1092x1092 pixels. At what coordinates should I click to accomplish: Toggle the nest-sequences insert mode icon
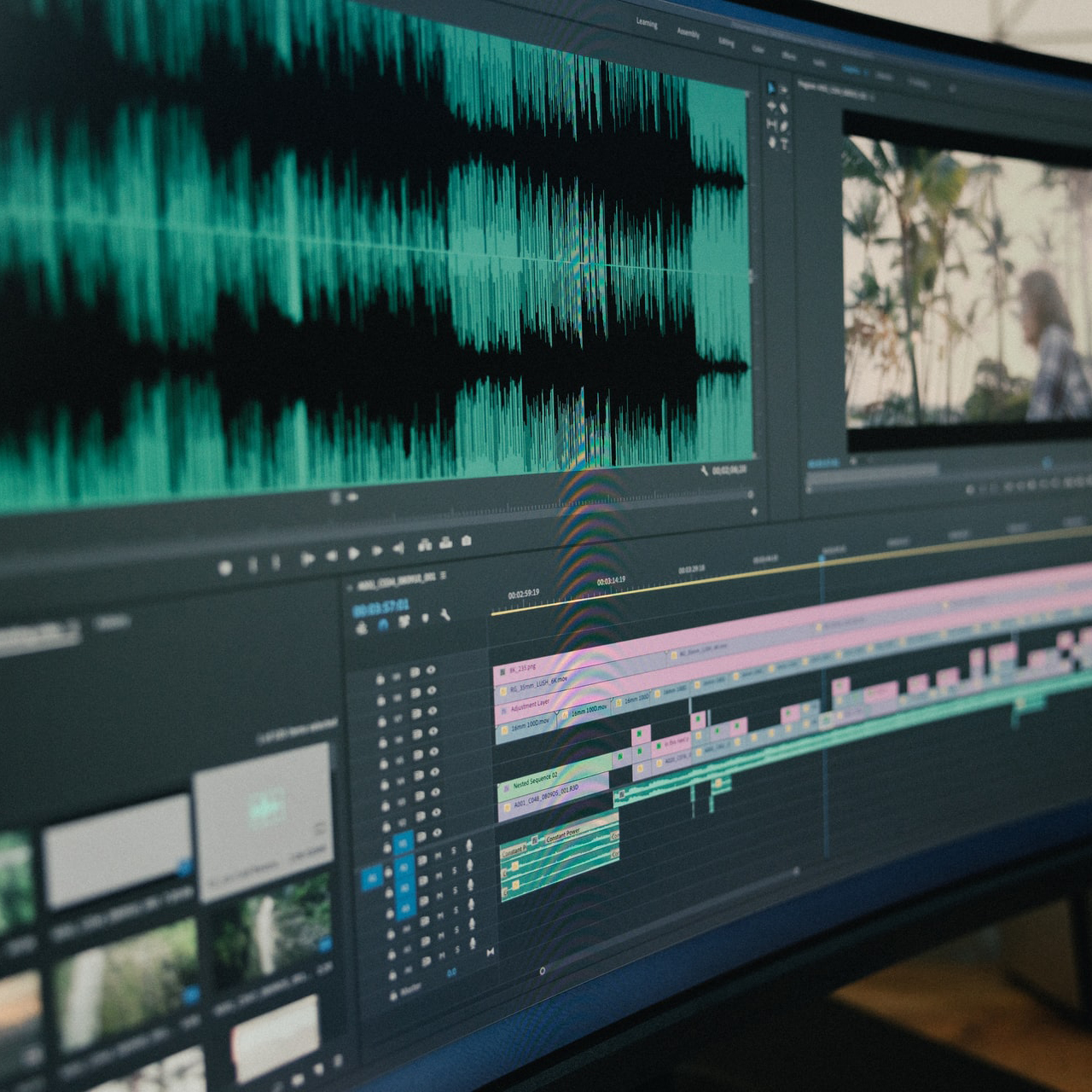(362, 627)
